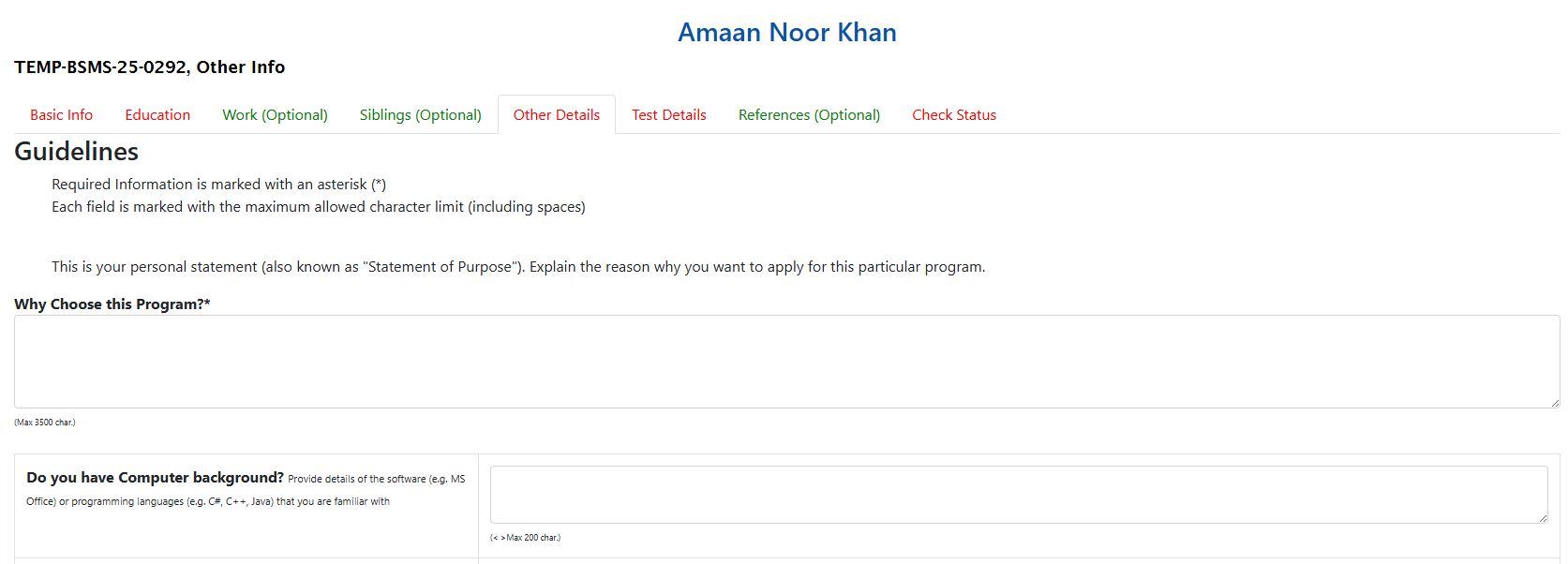1568x564 pixels.
Task: Go to Work (Optional) tab
Action: coord(275,114)
